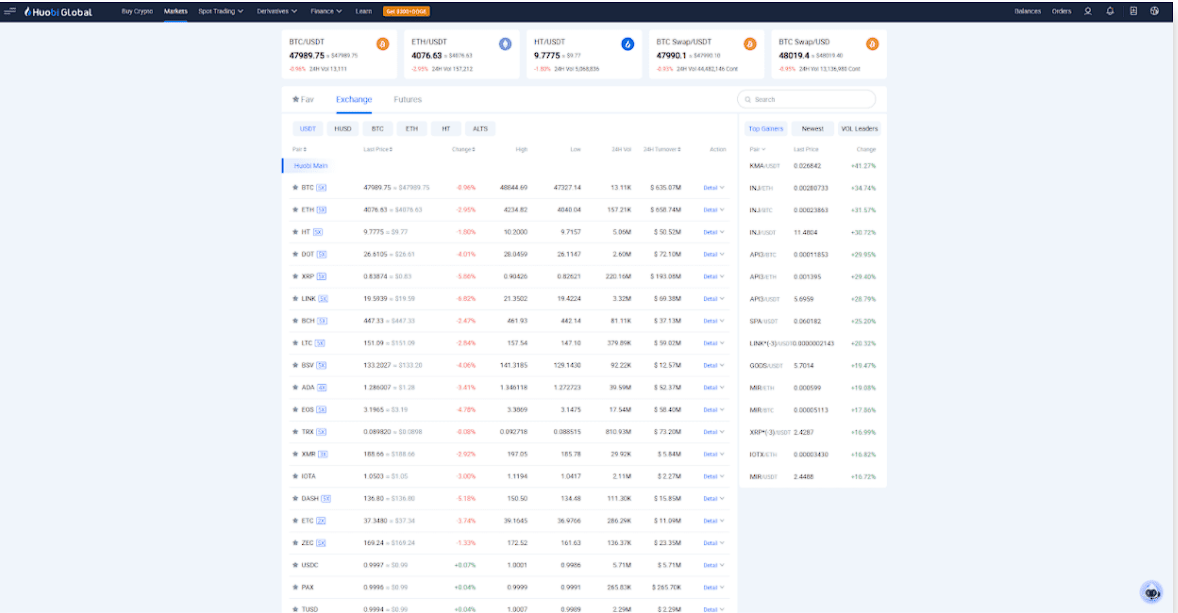This screenshot has width=1178, height=613.
Task: Click into the market Search field
Action: point(807,99)
